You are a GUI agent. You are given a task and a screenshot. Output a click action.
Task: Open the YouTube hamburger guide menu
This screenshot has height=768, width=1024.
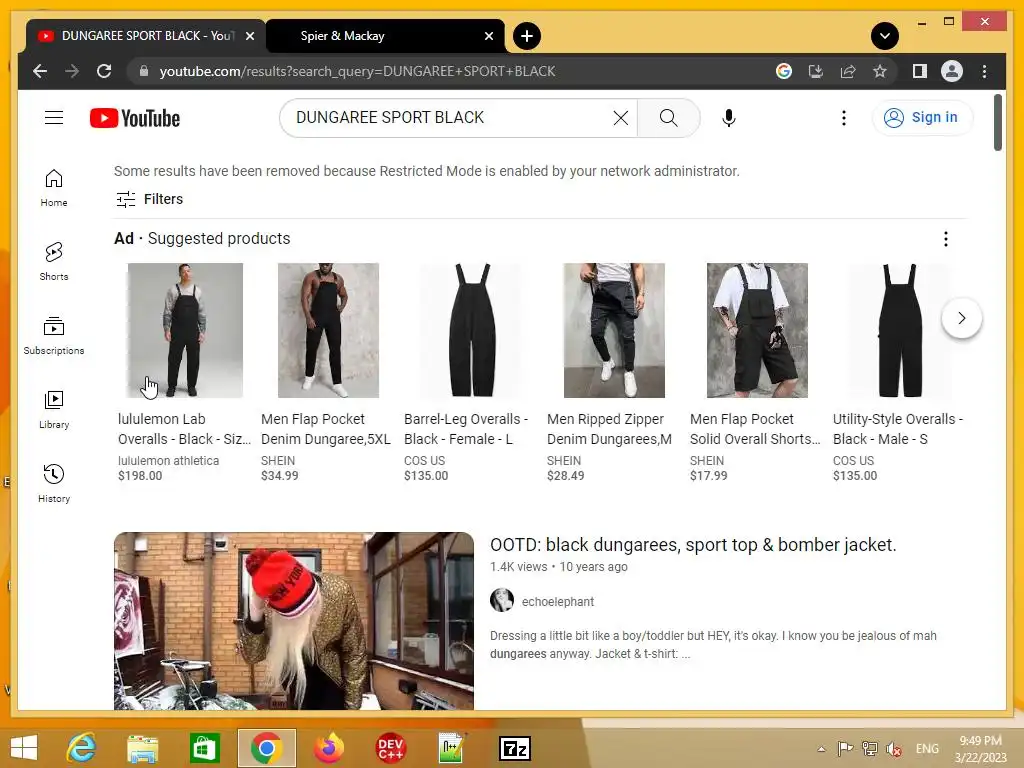(x=54, y=118)
